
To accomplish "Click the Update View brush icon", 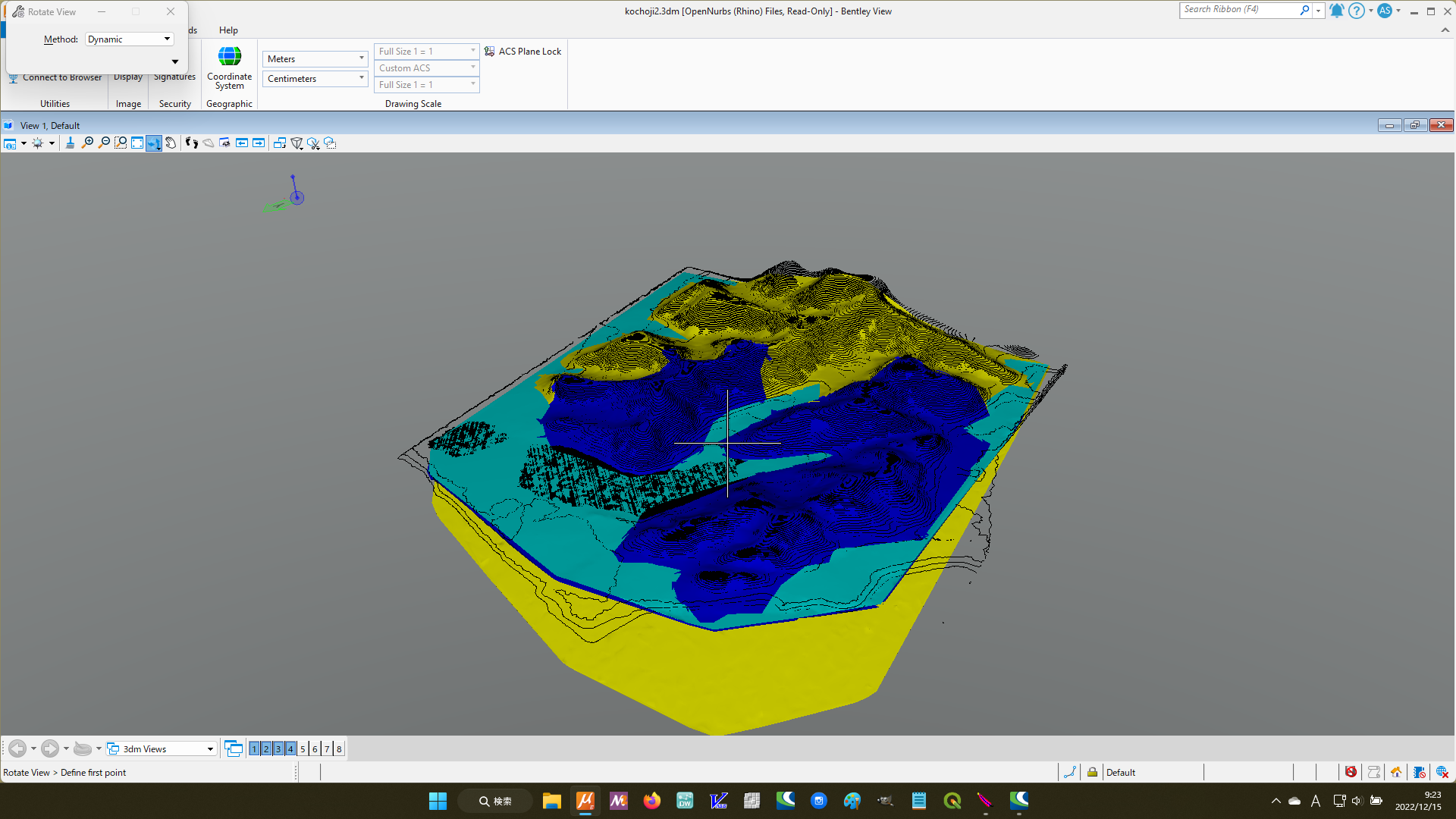I will [x=70, y=143].
